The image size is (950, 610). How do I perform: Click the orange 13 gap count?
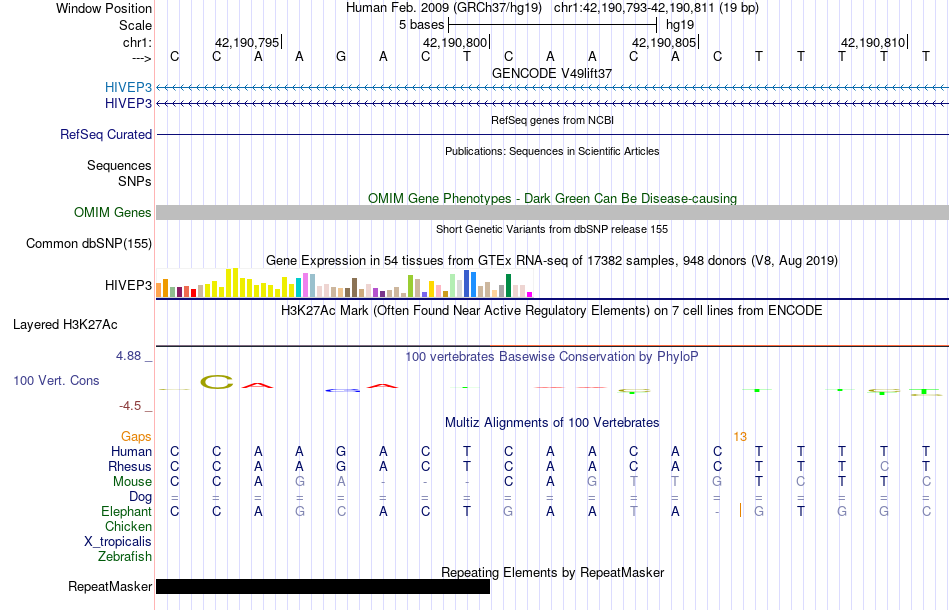click(x=740, y=437)
